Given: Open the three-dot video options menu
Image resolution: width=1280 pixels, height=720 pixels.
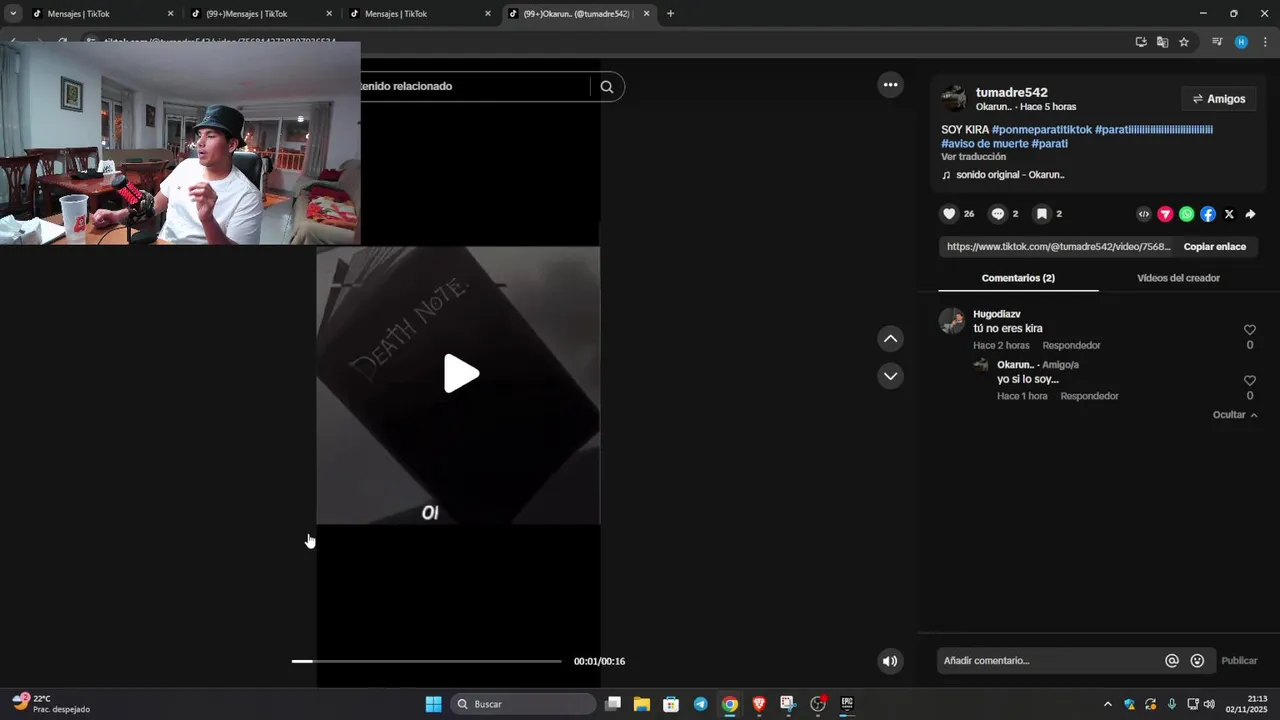Looking at the screenshot, I should click(890, 85).
